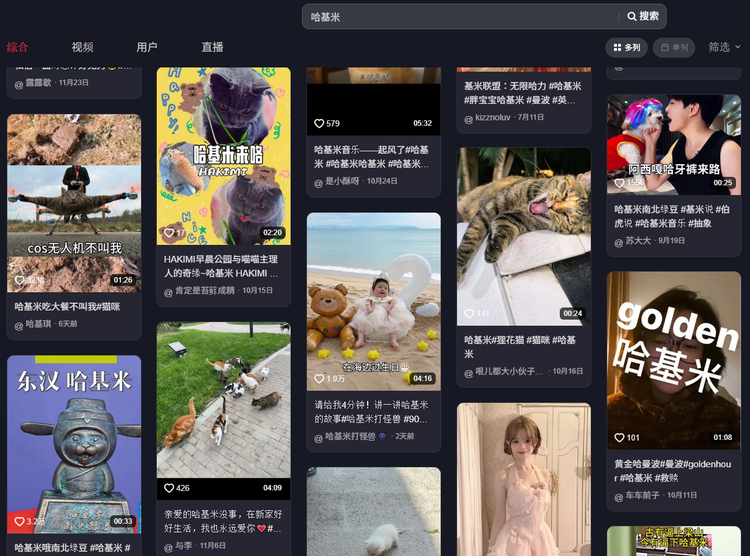The height and width of the screenshot is (556, 750).
Task: Select the 直播 tab
Action: pyautogui.click(x=212, y=47)
